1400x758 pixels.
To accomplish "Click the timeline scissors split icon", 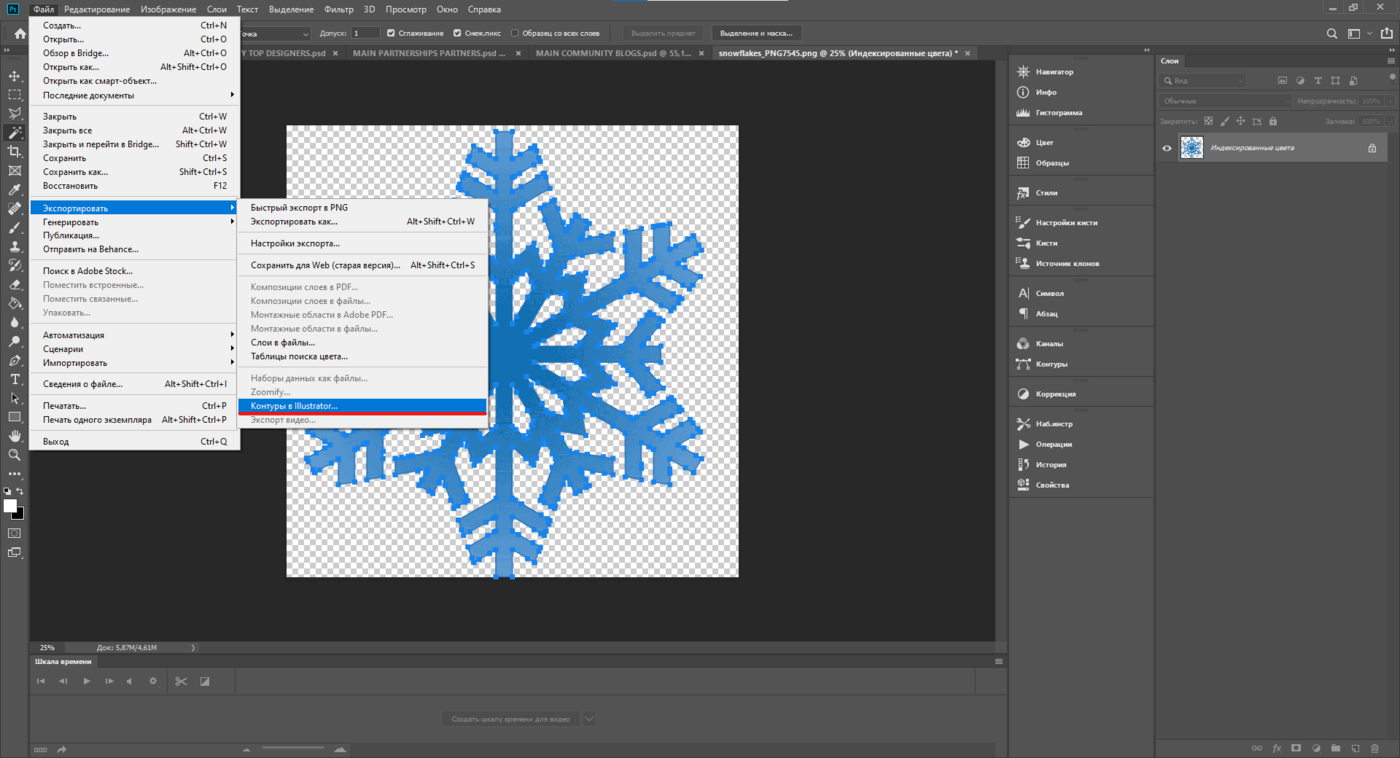I will click(181, 681).
